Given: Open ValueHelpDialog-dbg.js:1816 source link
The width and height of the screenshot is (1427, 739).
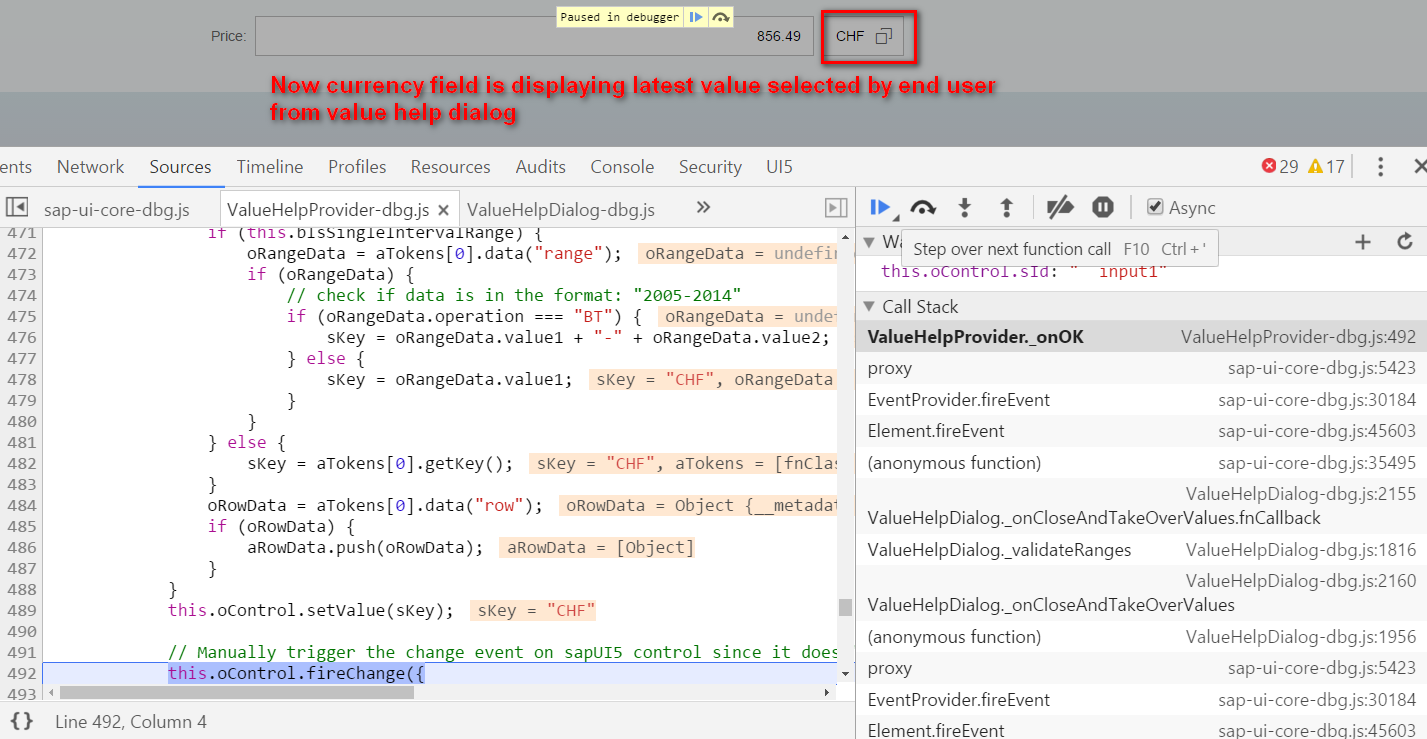Looking at the screenshot, I should point(1301,550).
